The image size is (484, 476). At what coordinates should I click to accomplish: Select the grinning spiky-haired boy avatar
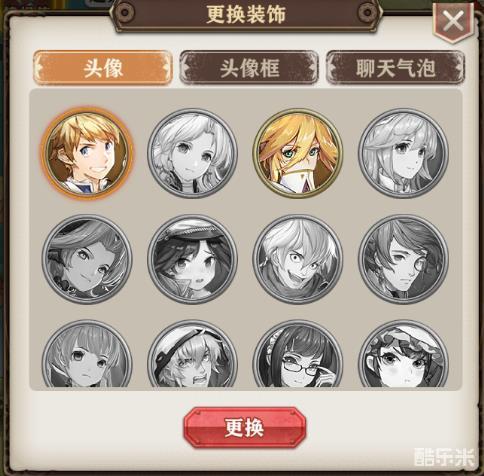coord(298,259)
